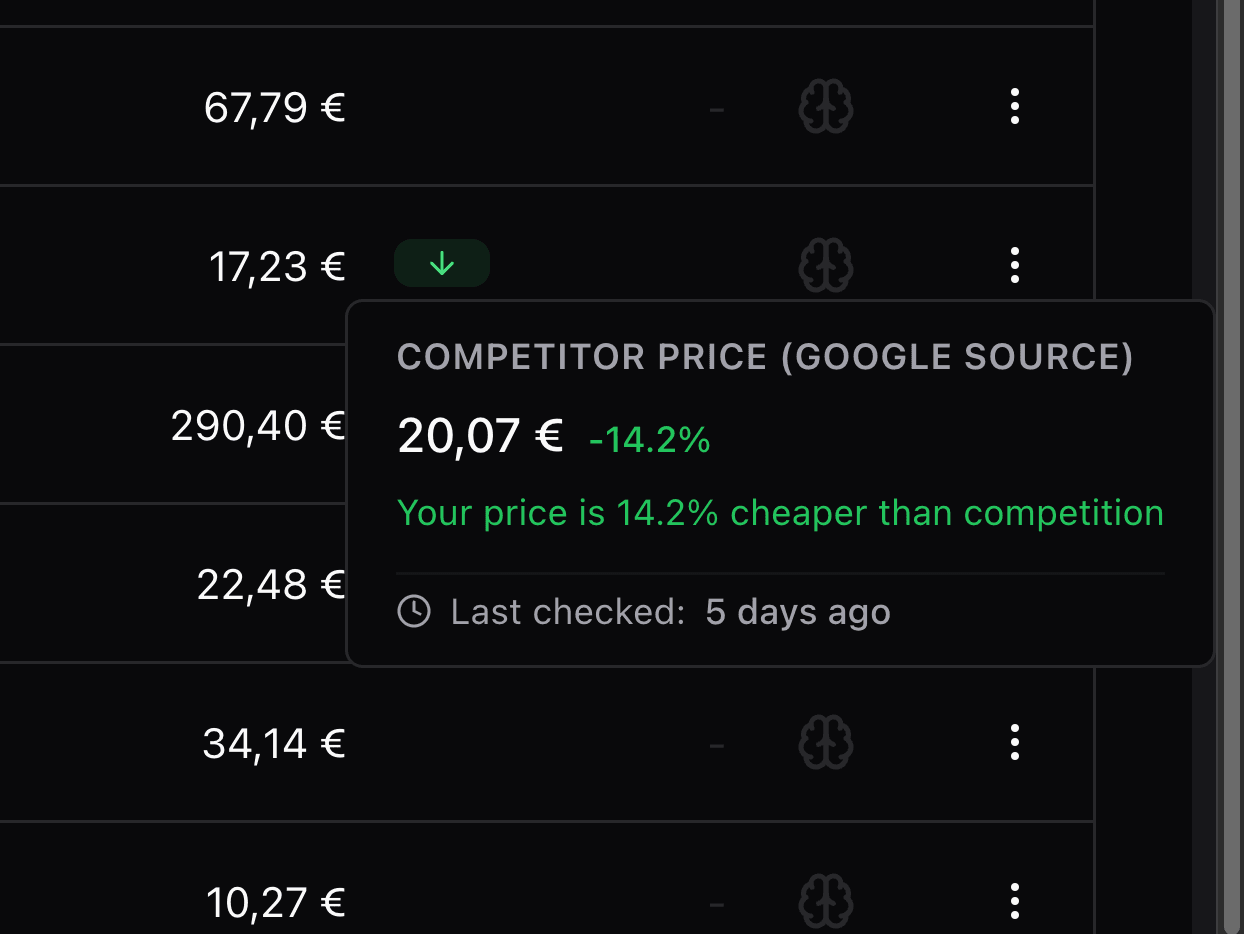Open the three-dot menu for the 34,14 € row
Screen dimensions: 1244x934
coord(1015,743)
